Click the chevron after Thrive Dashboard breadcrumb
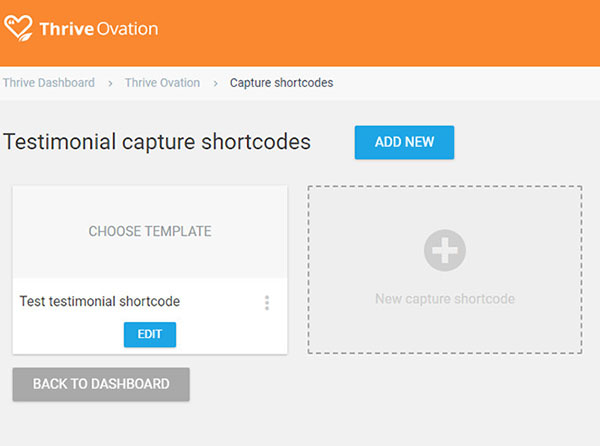 point(110,83)
